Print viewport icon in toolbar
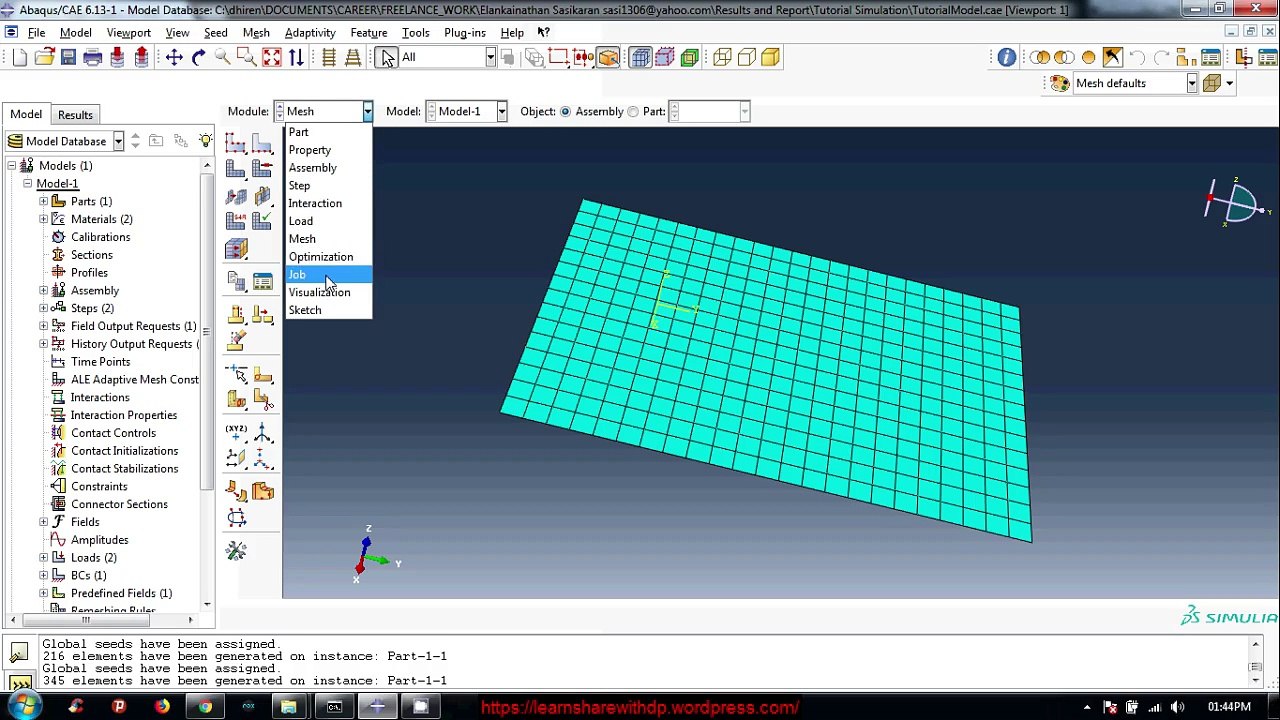Viewport: 1280px width, 720px height. pyautogui.click(x=93, y=58)
